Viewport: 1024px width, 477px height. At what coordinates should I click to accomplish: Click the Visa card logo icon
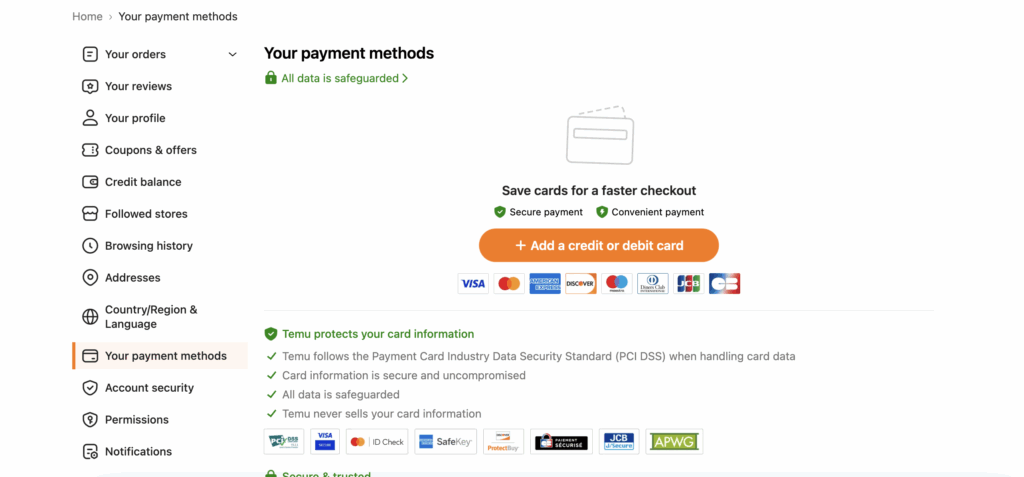coord(473,284)
